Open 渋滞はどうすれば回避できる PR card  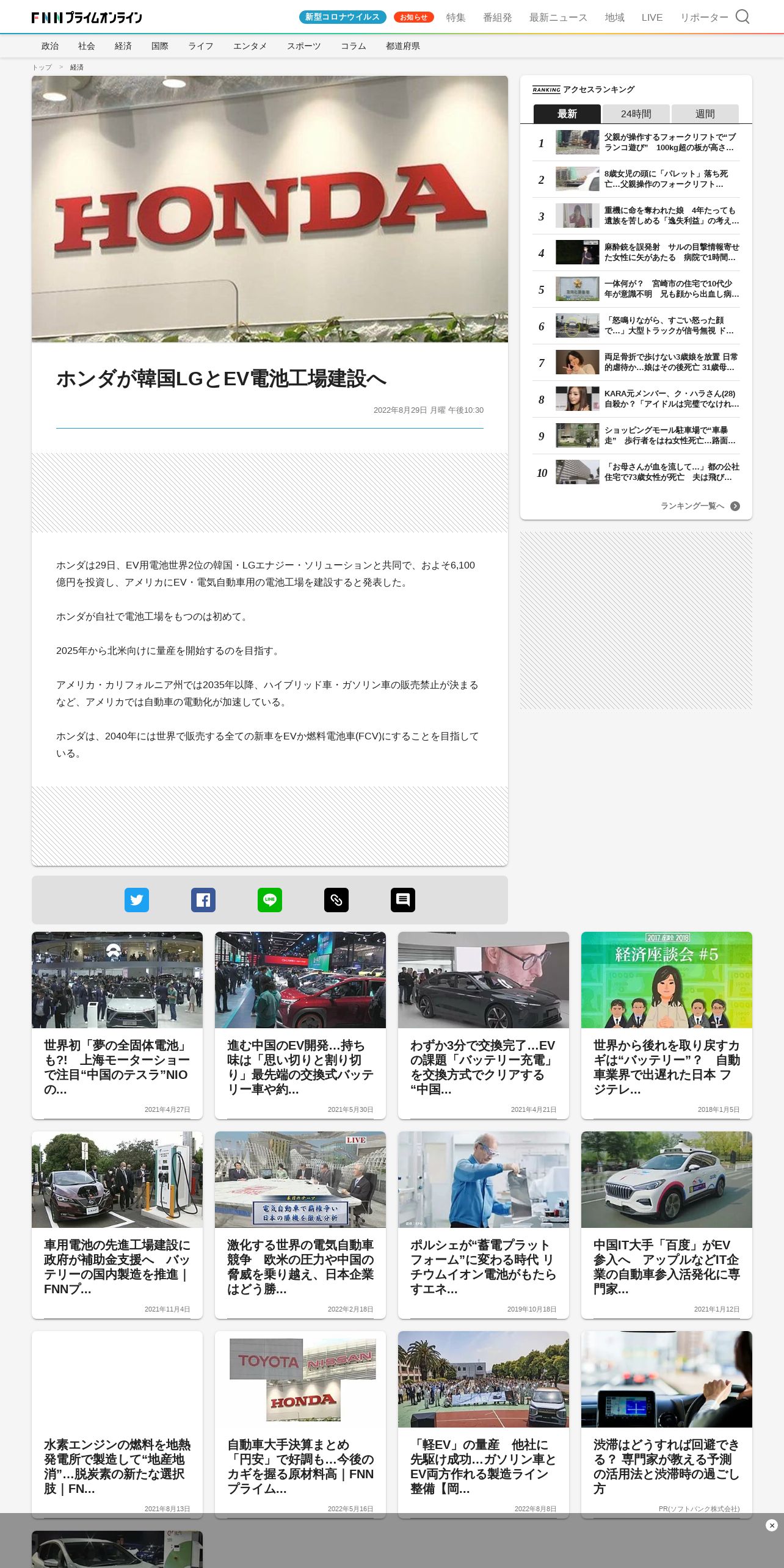667,1425
